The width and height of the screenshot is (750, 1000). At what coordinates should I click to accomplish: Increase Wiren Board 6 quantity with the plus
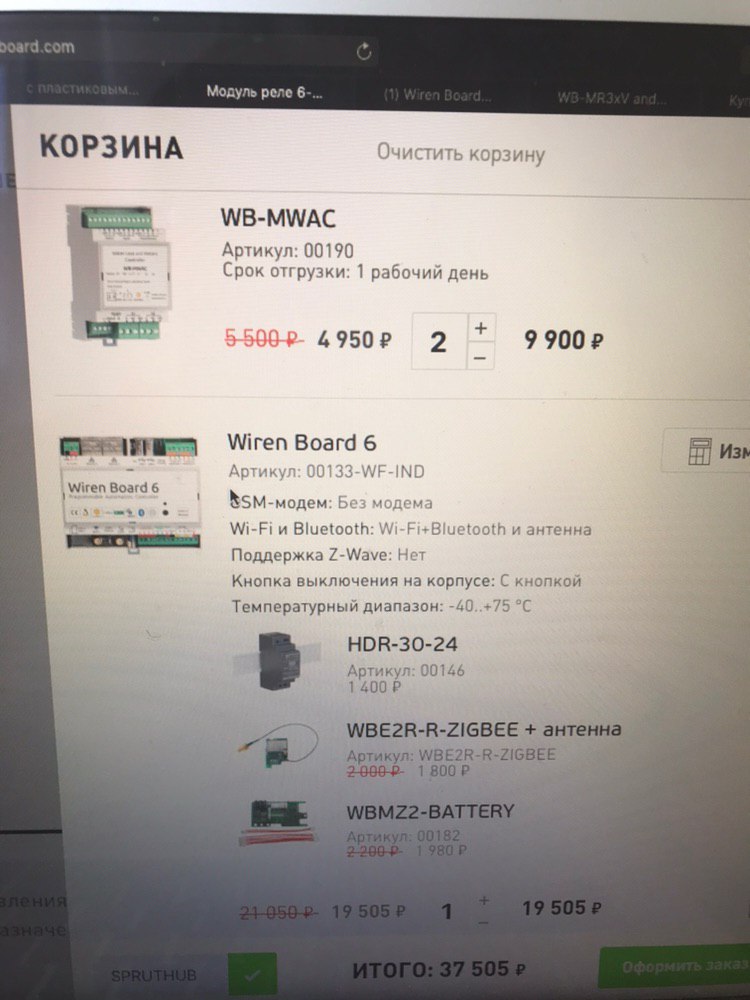pyautogui.click(x=484, y=900)
